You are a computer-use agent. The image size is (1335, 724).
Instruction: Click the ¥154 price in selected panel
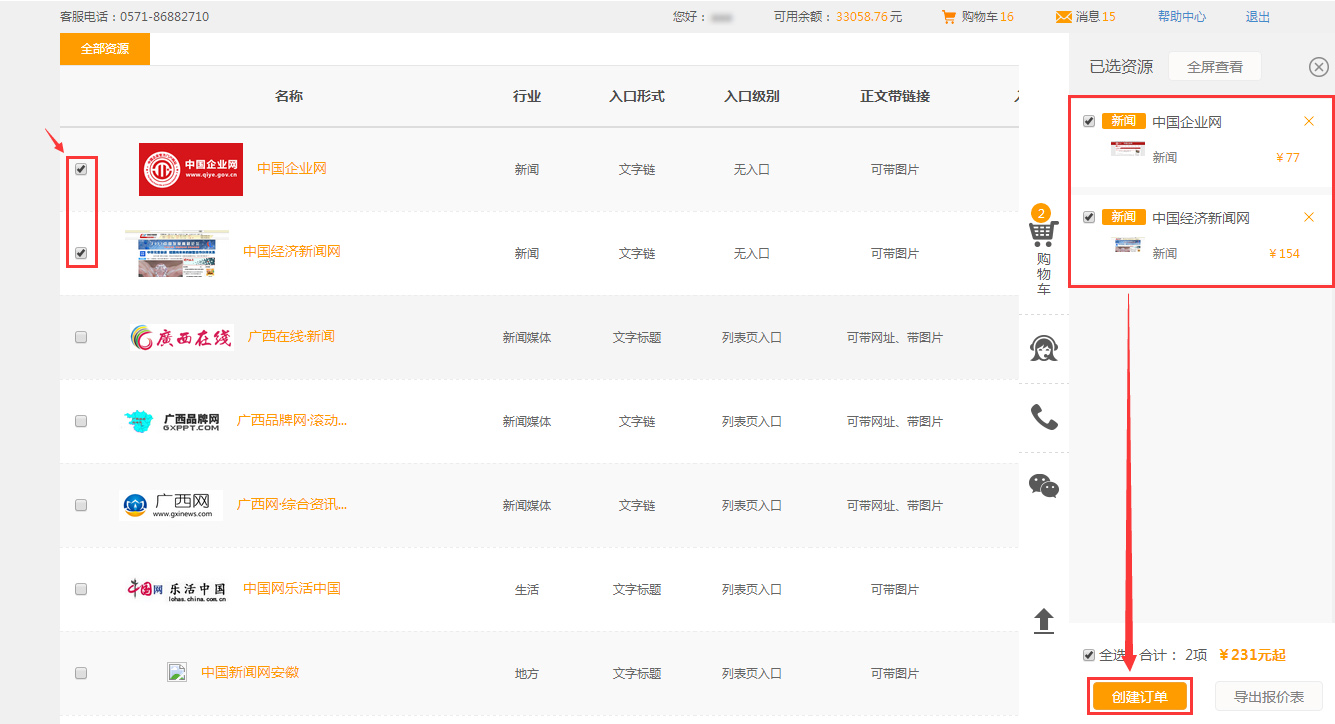point(1285,253)
